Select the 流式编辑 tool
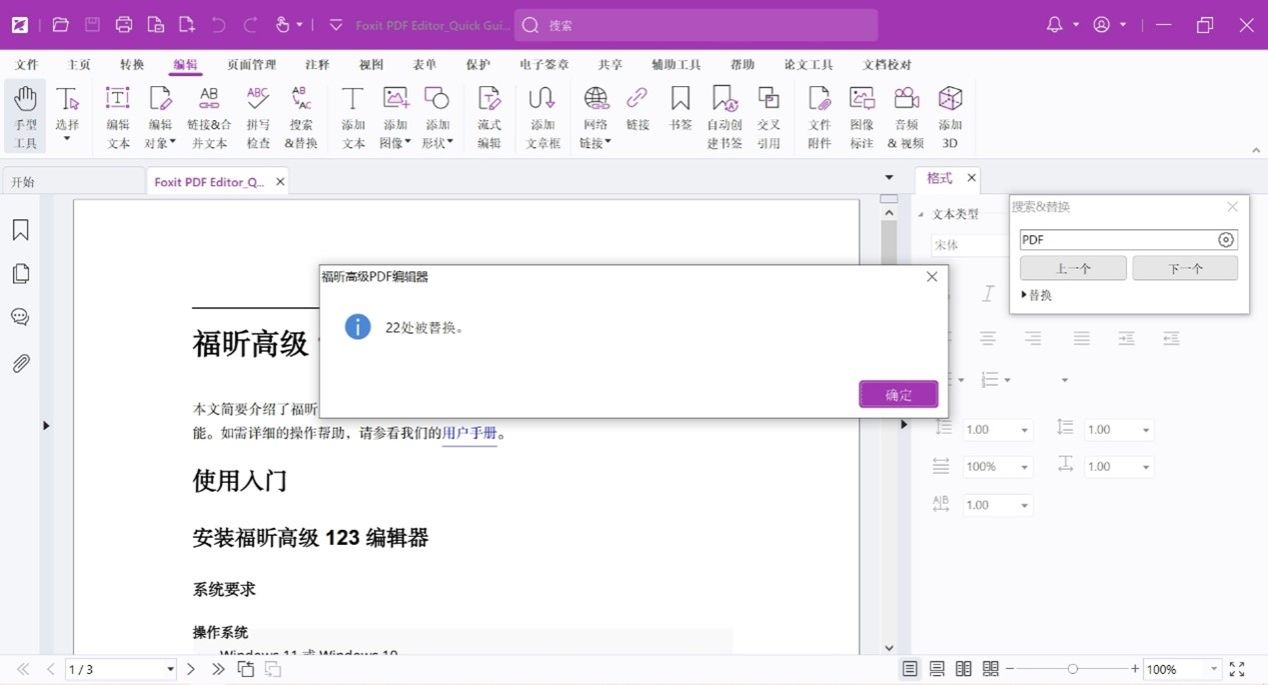The width and height of the screenshot is (1268, 685). 489,116
